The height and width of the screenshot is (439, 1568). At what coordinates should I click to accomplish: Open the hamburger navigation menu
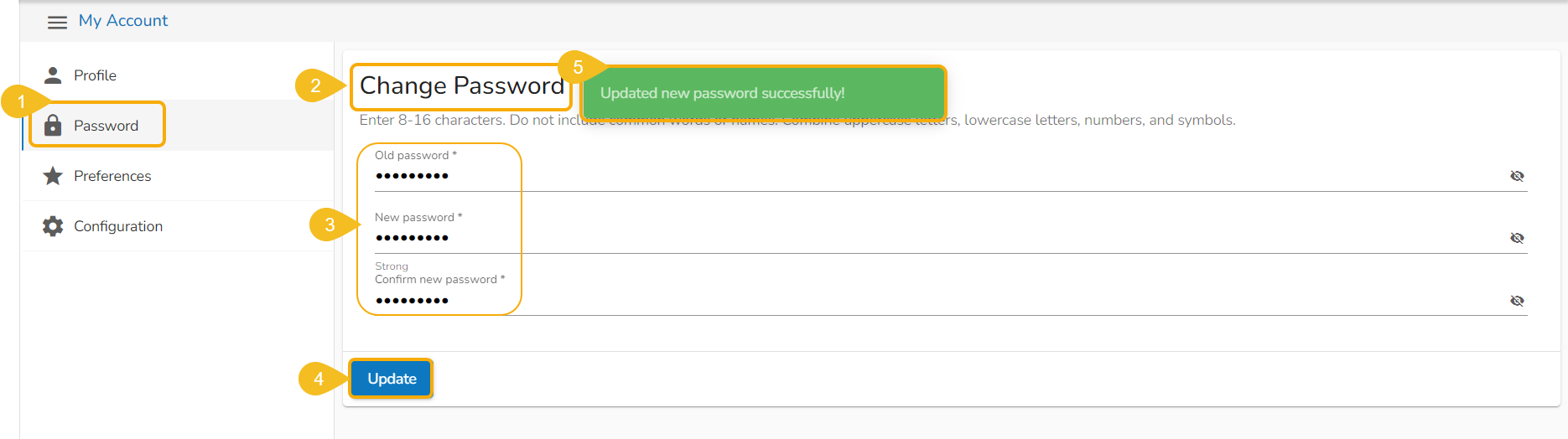57,22
